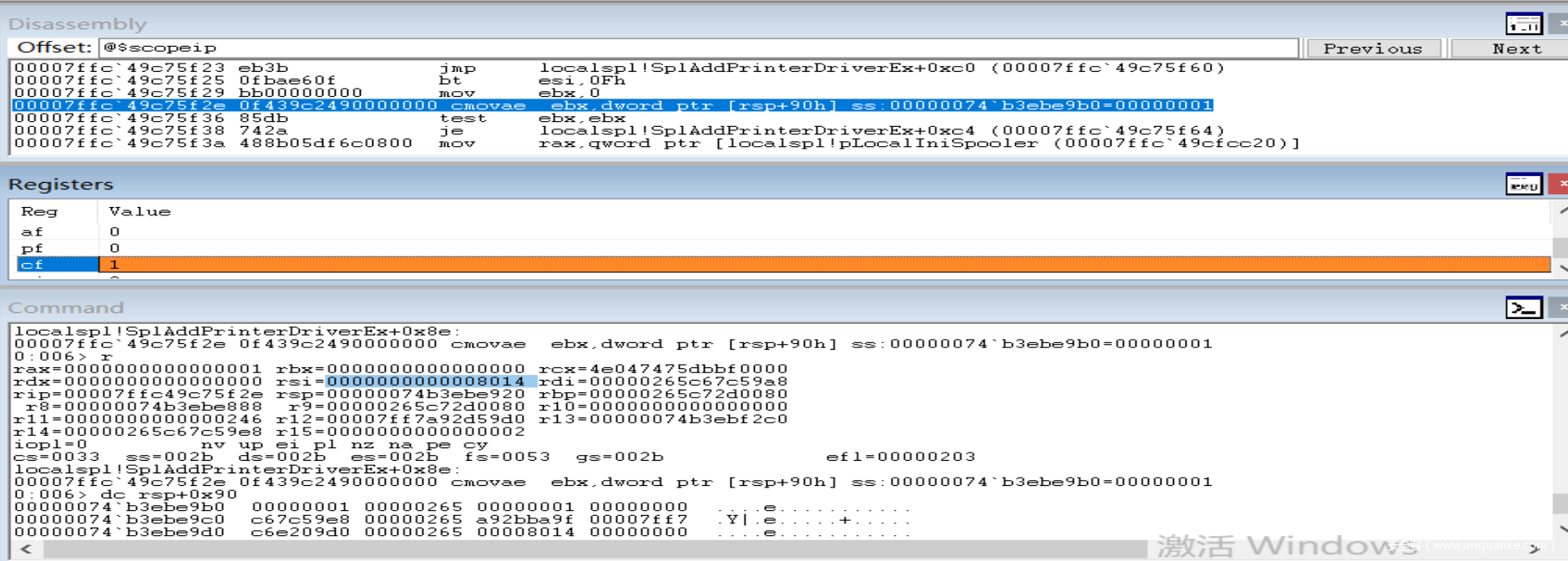The width and height of the screenshot is (1568, 561).
Task: Select the highlighted cmovae disassembly line
Action: (613, 105)
